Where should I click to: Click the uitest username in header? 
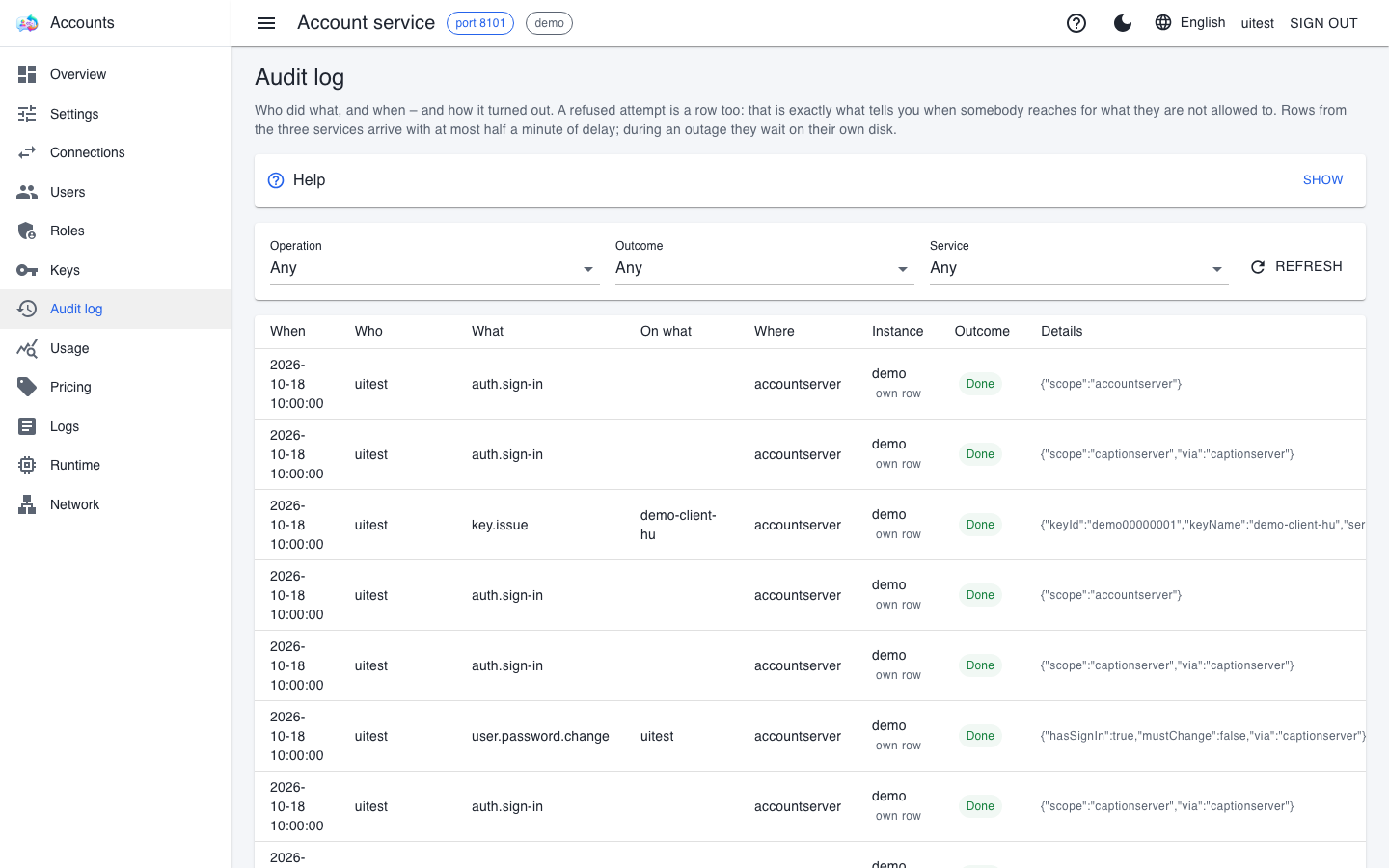(x=1257, y=23)
